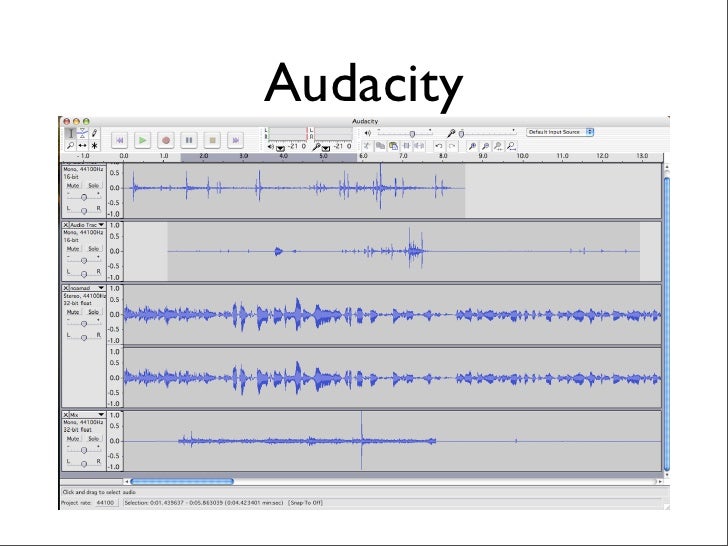Click the output level meter
Screen dimensions: 728x546
click(288, 134)
